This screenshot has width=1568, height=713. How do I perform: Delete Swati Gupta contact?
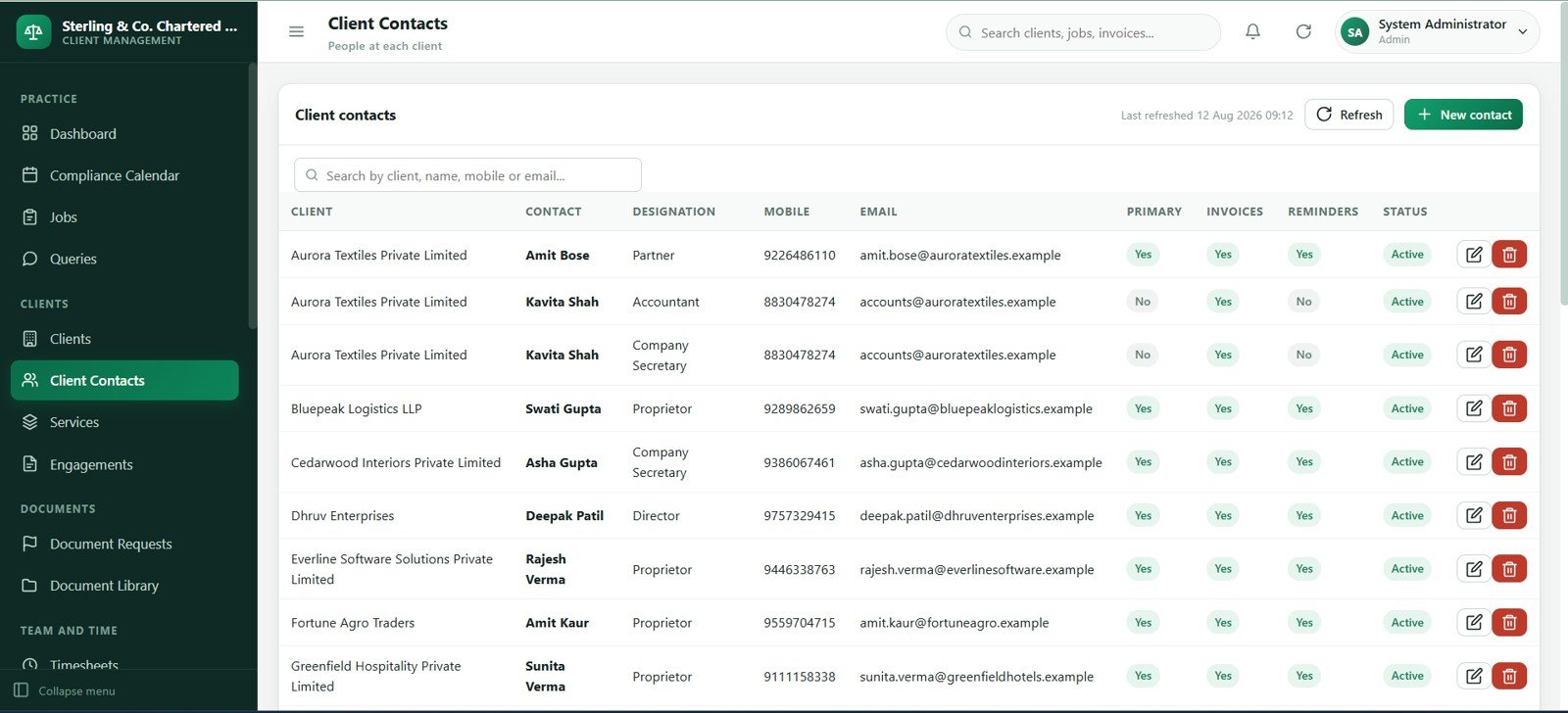coord(1509,408)
